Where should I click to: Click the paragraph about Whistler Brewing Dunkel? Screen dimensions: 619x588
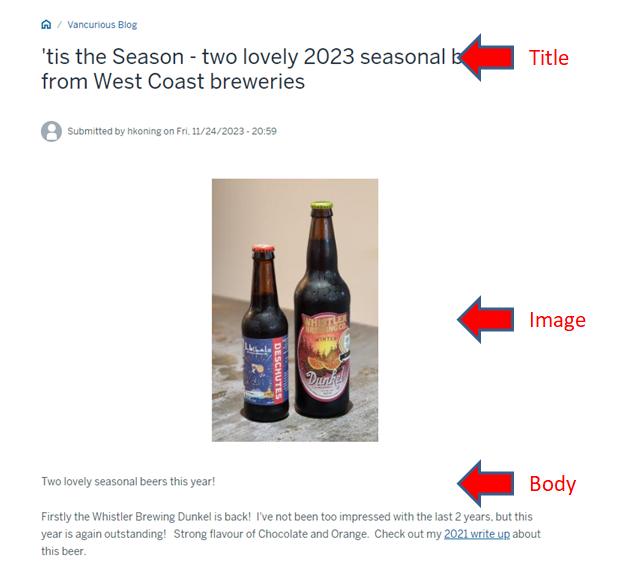pos(291,534)
